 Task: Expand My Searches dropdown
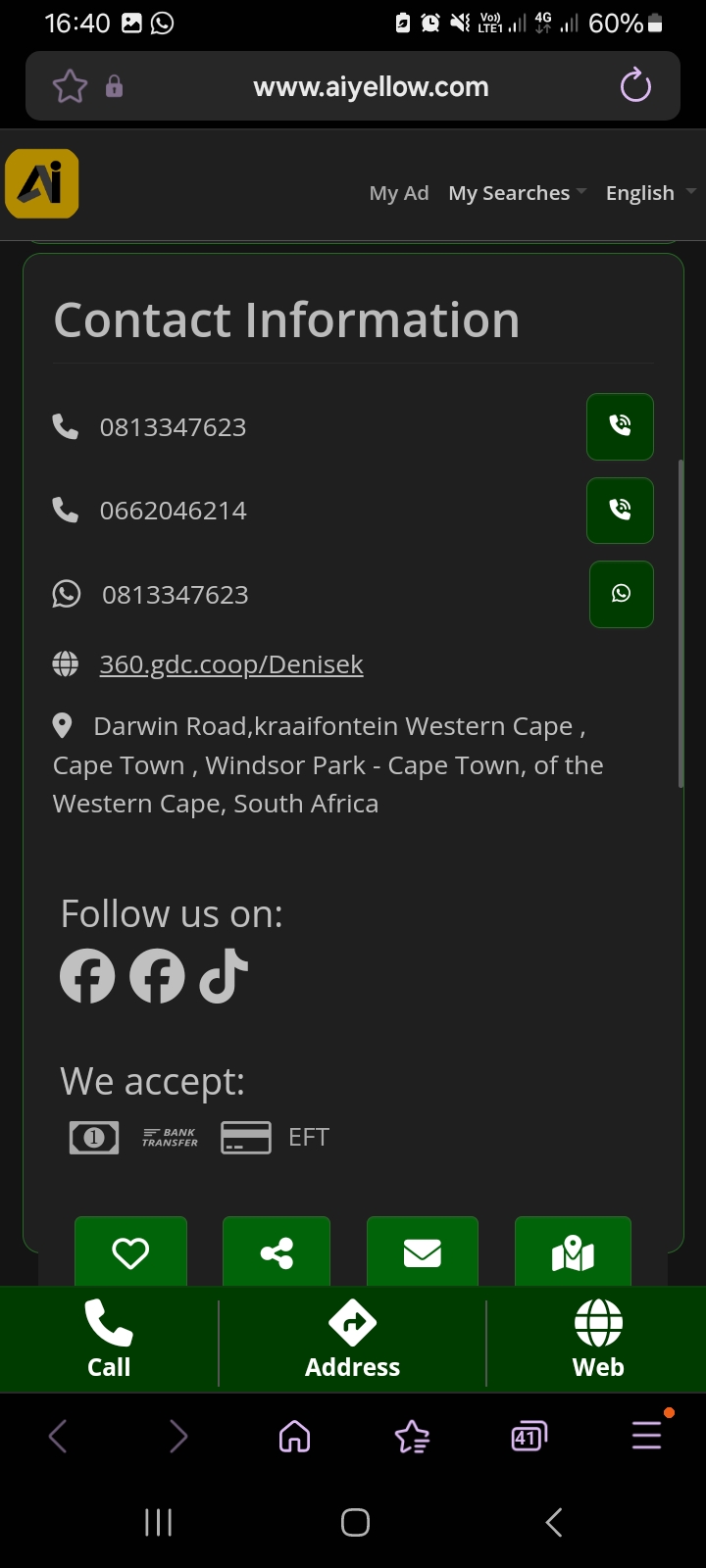[517, 193]
